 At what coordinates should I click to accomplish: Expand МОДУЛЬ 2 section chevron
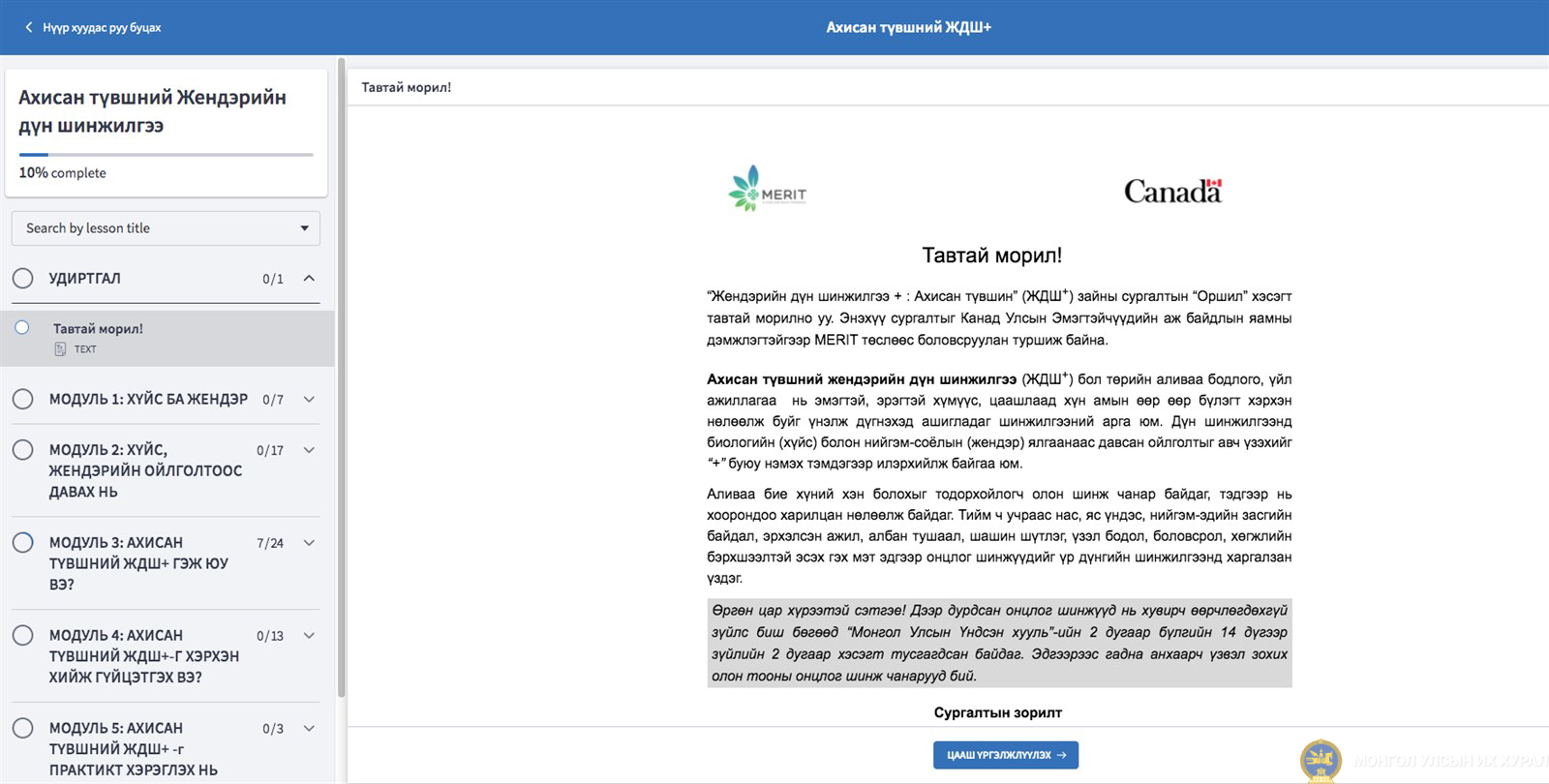coord(309,450)
